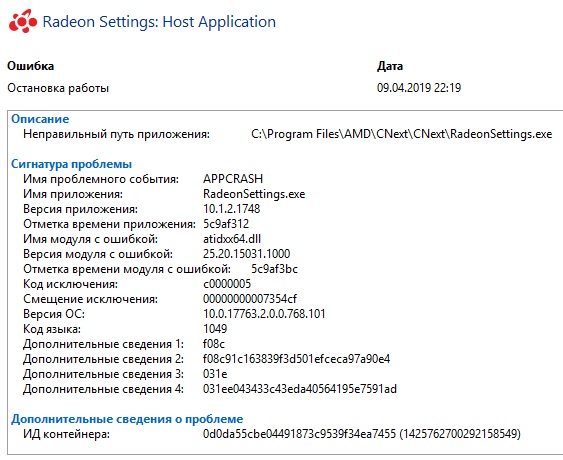Screen dimensions: 563x460
Task: Click the OS version 10.0.17763.2.0.0.768.101
Action: click(264, 314)
